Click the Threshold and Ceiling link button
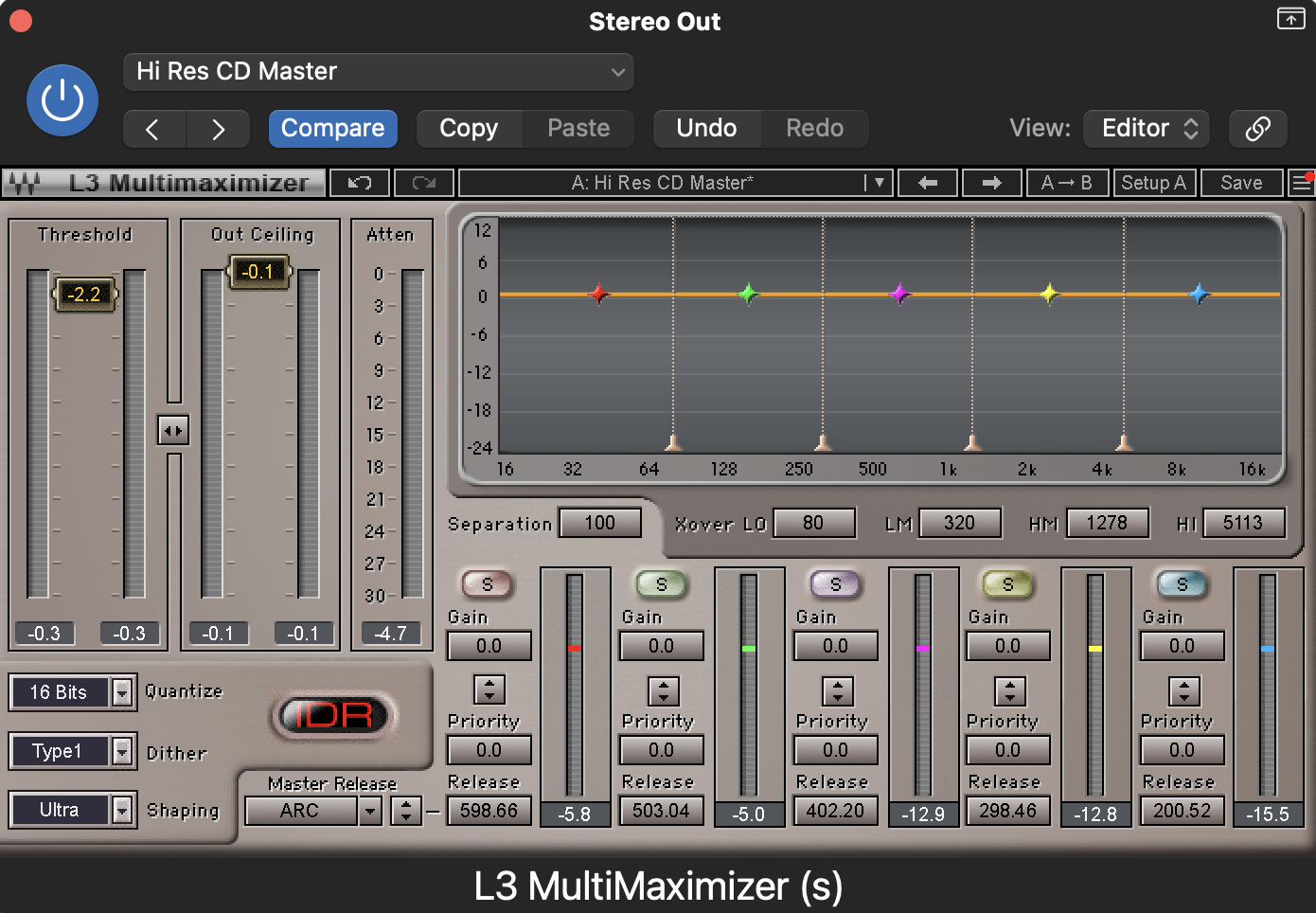Viewport: 1316px width, 913px height. click(173, 431)
